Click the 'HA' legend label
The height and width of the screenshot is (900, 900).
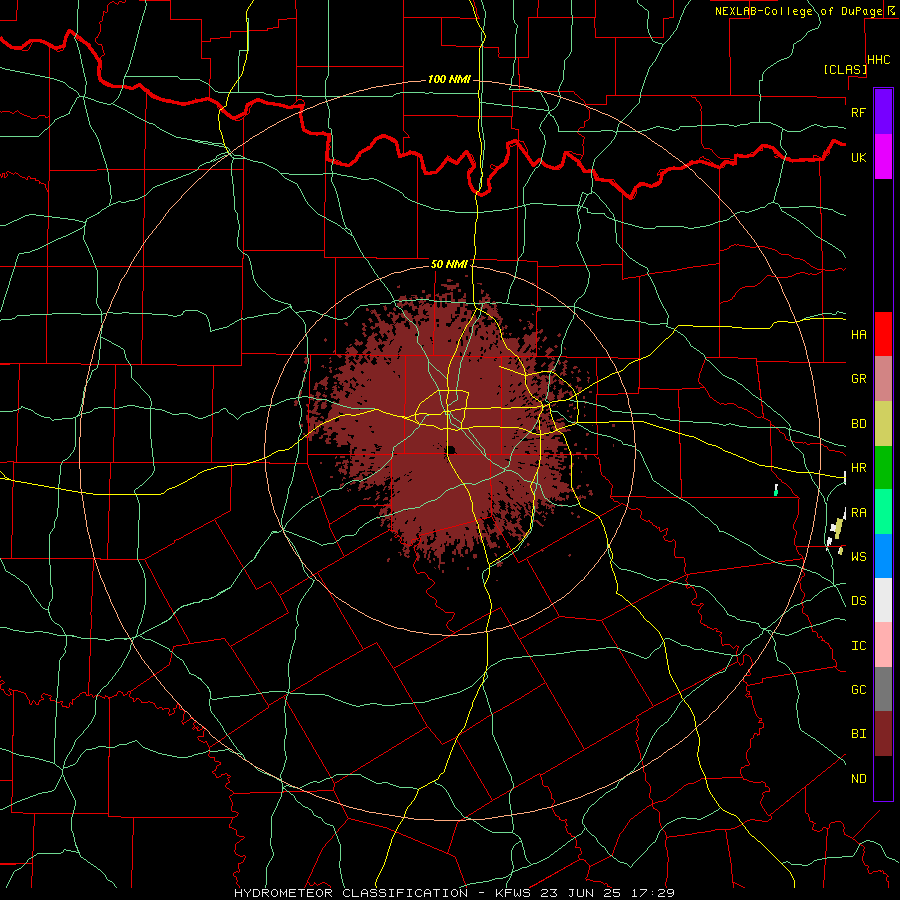click(858, 334)
